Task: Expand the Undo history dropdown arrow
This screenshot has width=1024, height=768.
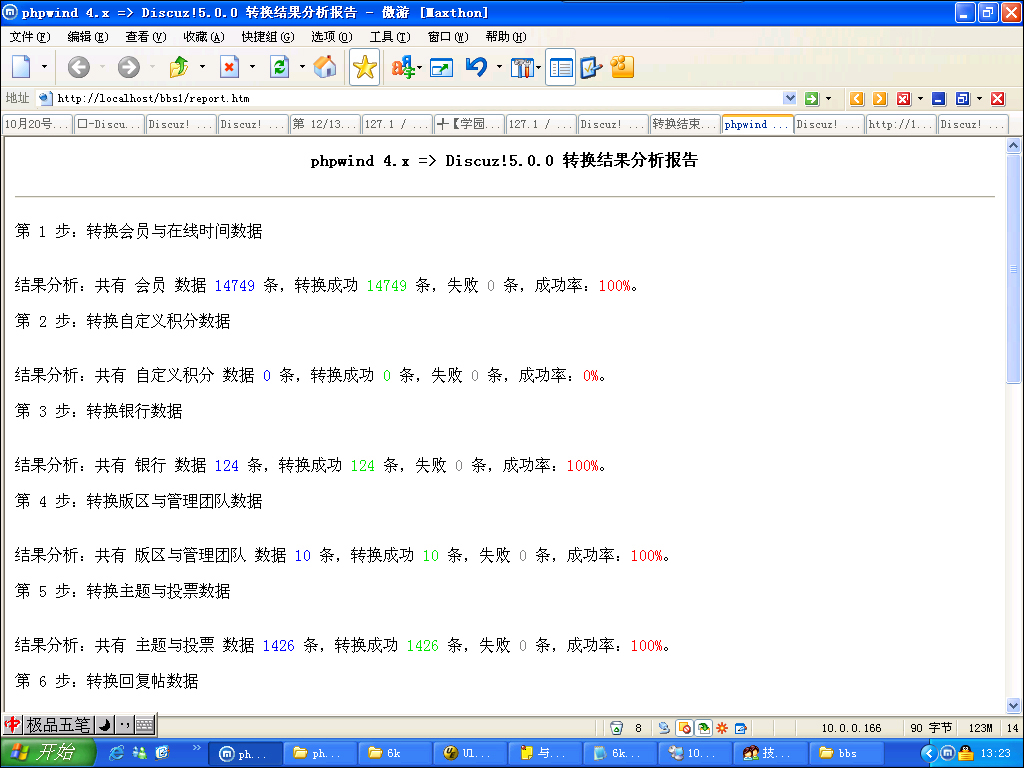Action: coord(500,67)
